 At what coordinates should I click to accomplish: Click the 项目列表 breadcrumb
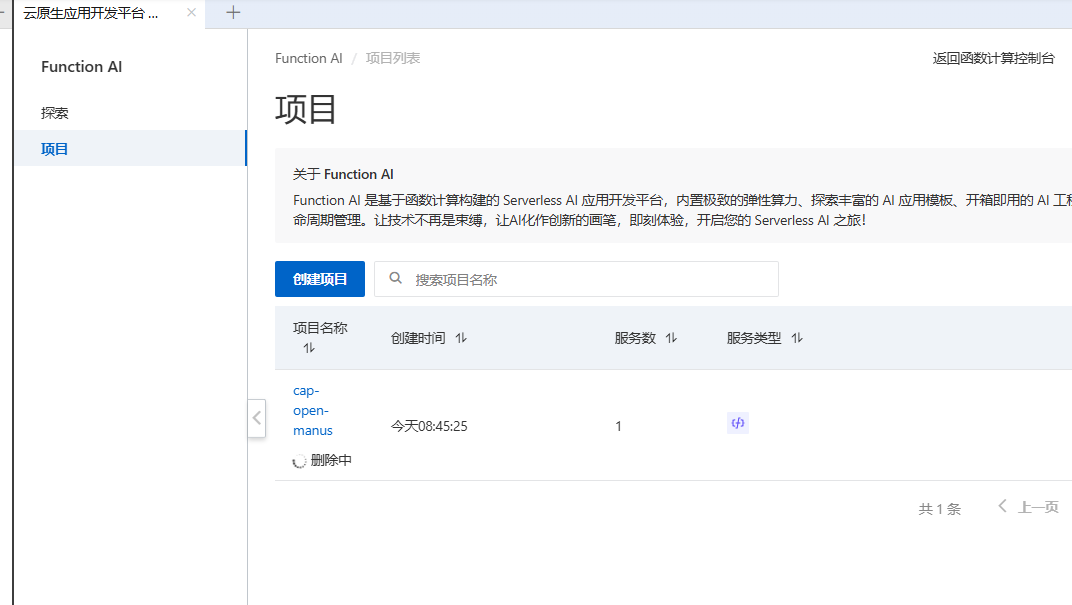click(x=392, y=58)
